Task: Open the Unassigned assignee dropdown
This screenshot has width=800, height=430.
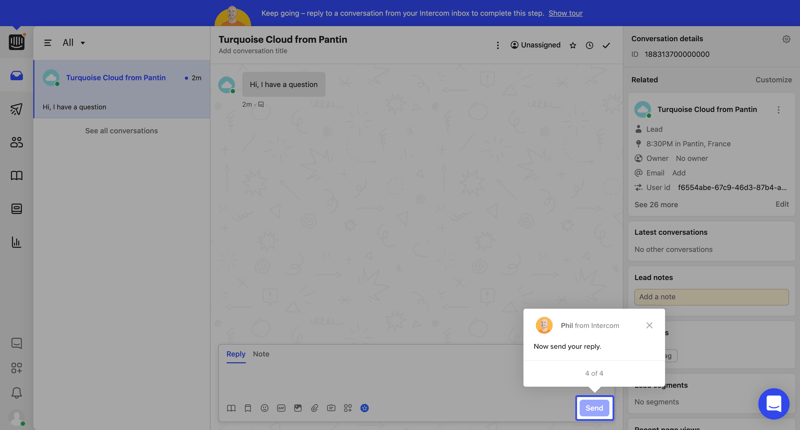Action: pyautogui.click(x=535, y=45)
